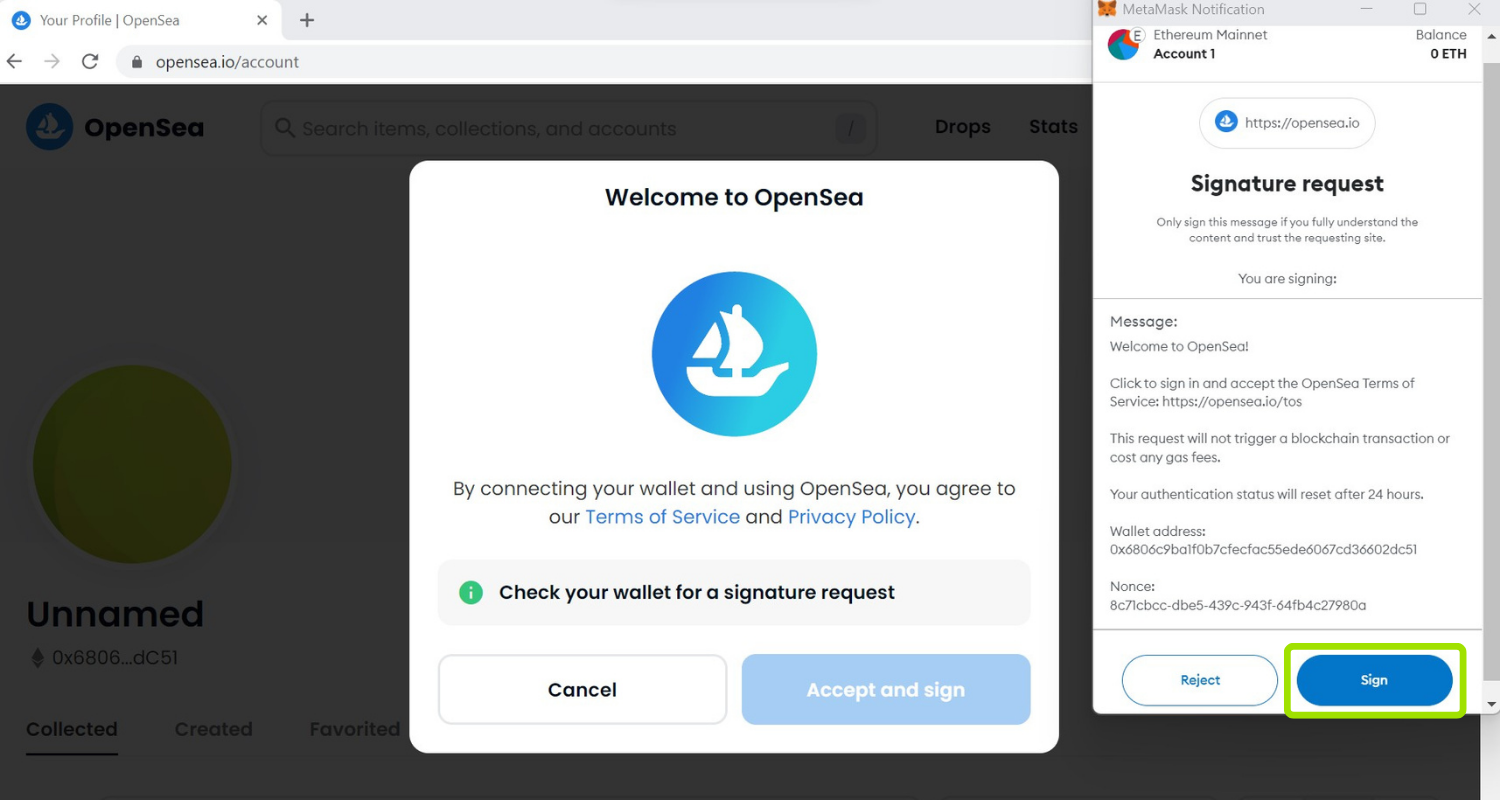This screenshot has height=800, width=1500.
Task: Click the MetaMask account avatar icon
Action: coord(1124,44)
